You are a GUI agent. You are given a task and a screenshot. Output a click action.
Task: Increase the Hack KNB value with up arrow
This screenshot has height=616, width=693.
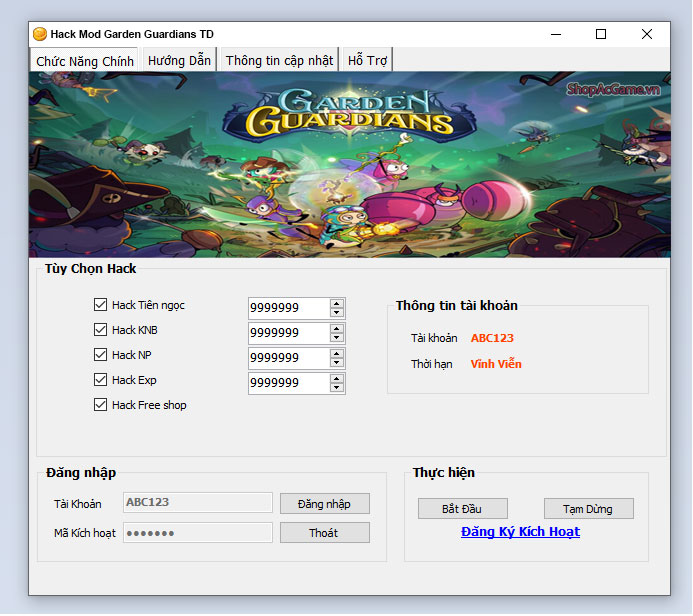click(337, 328)
